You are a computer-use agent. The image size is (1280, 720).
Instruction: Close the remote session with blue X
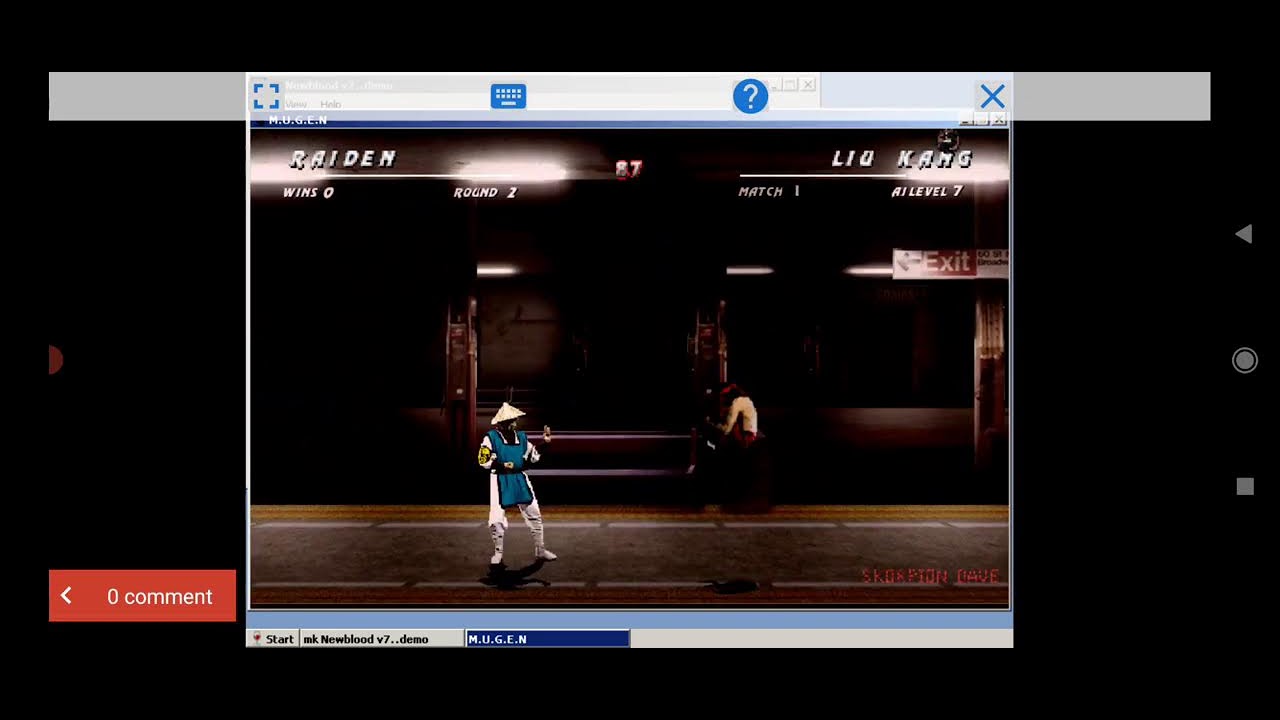pos(992,96)
